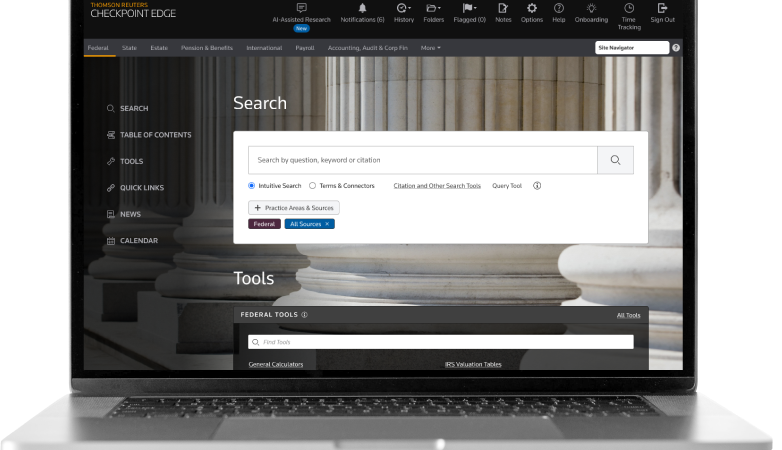This screenshot has height=450, width=782.
Task: Click the Federal practice area tag
Action: [x=264, y=224]
